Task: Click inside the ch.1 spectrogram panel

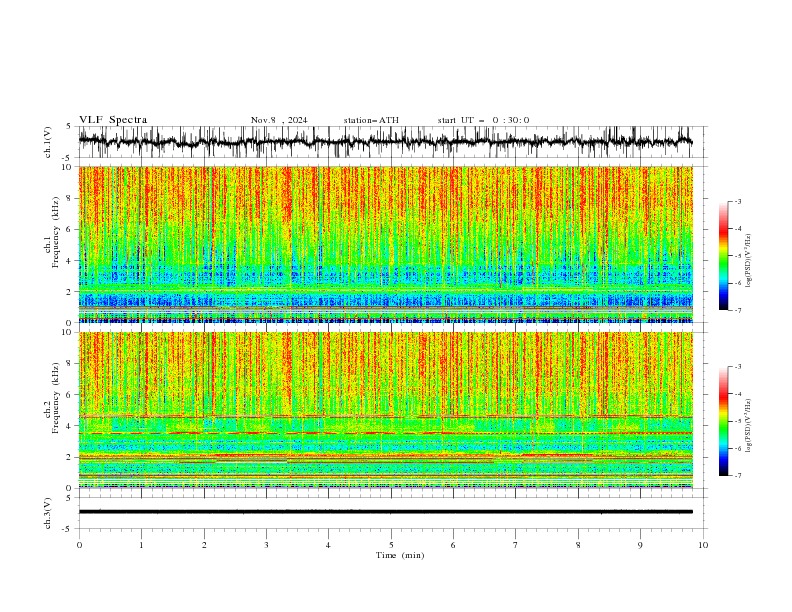Action: tap(386, 244)
